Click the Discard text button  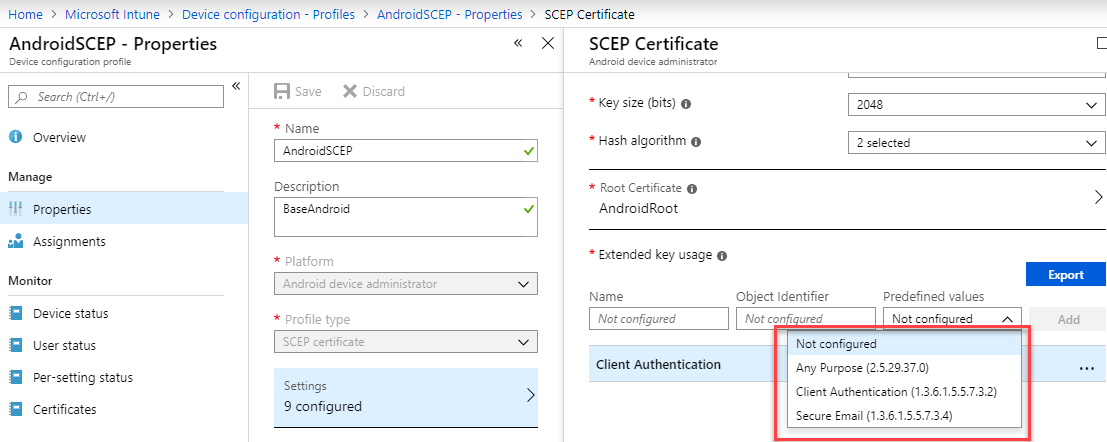pos(383,91)
